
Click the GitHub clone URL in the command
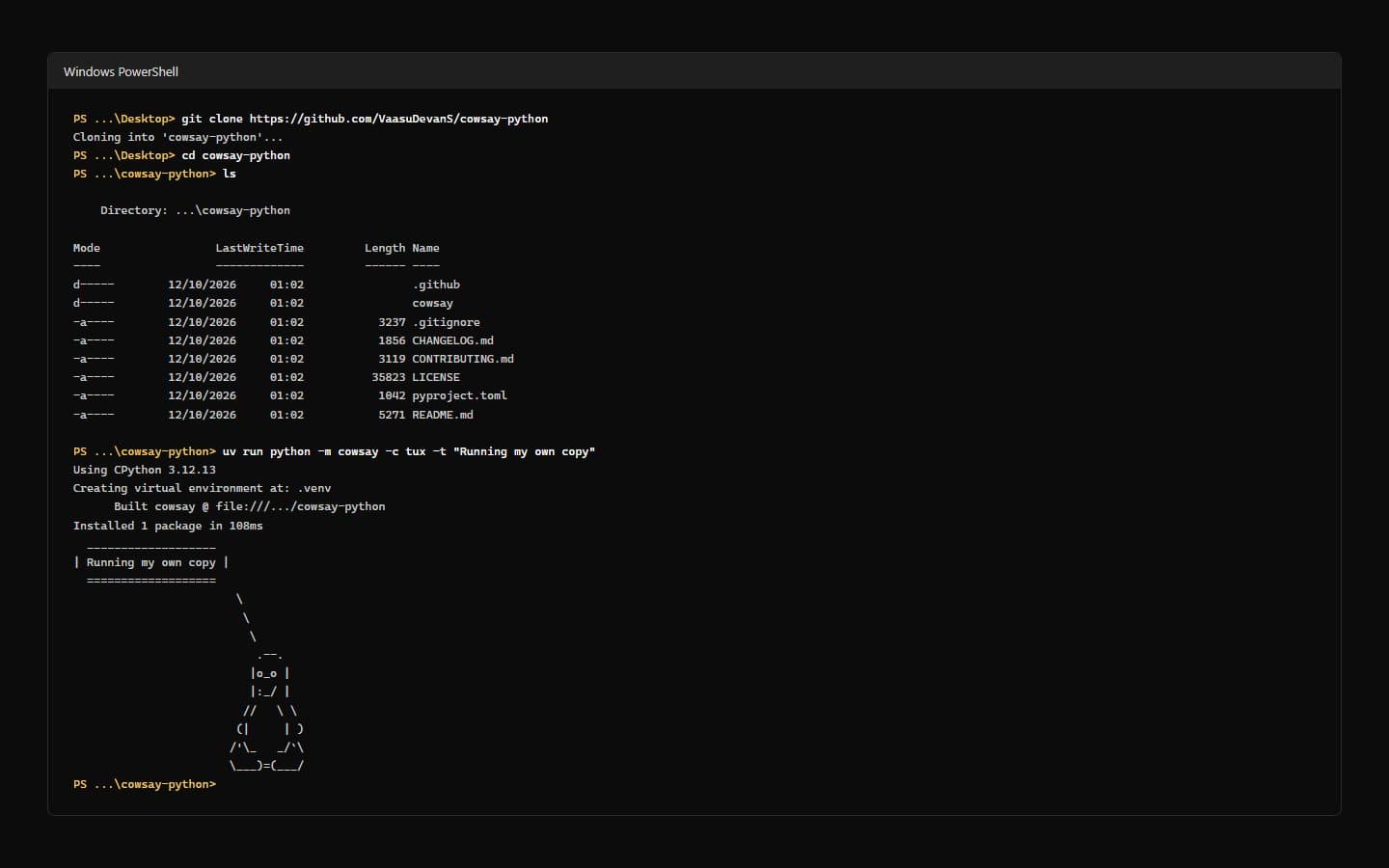[x=398, y=119]
